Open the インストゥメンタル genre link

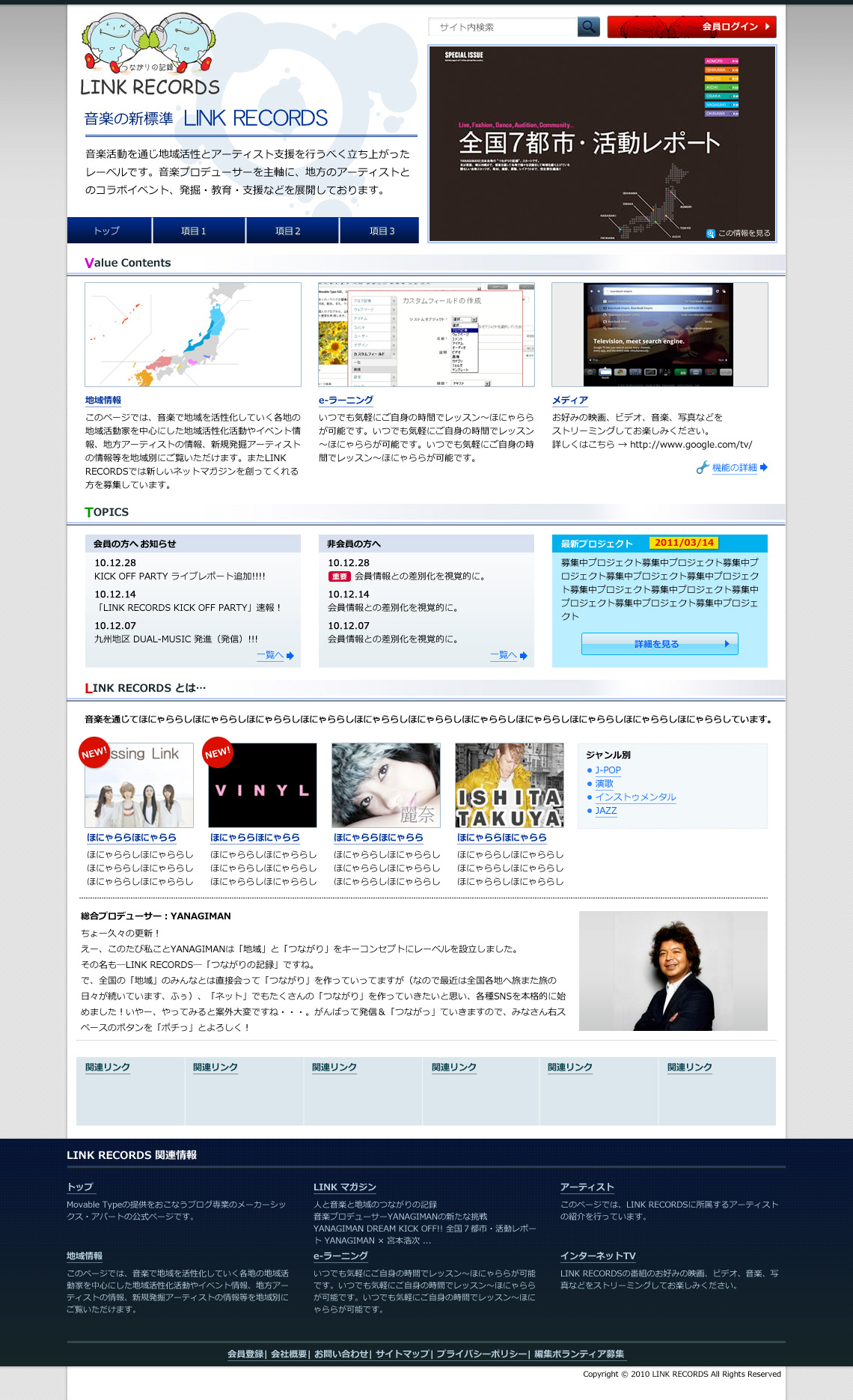click(x=636, y=797)
